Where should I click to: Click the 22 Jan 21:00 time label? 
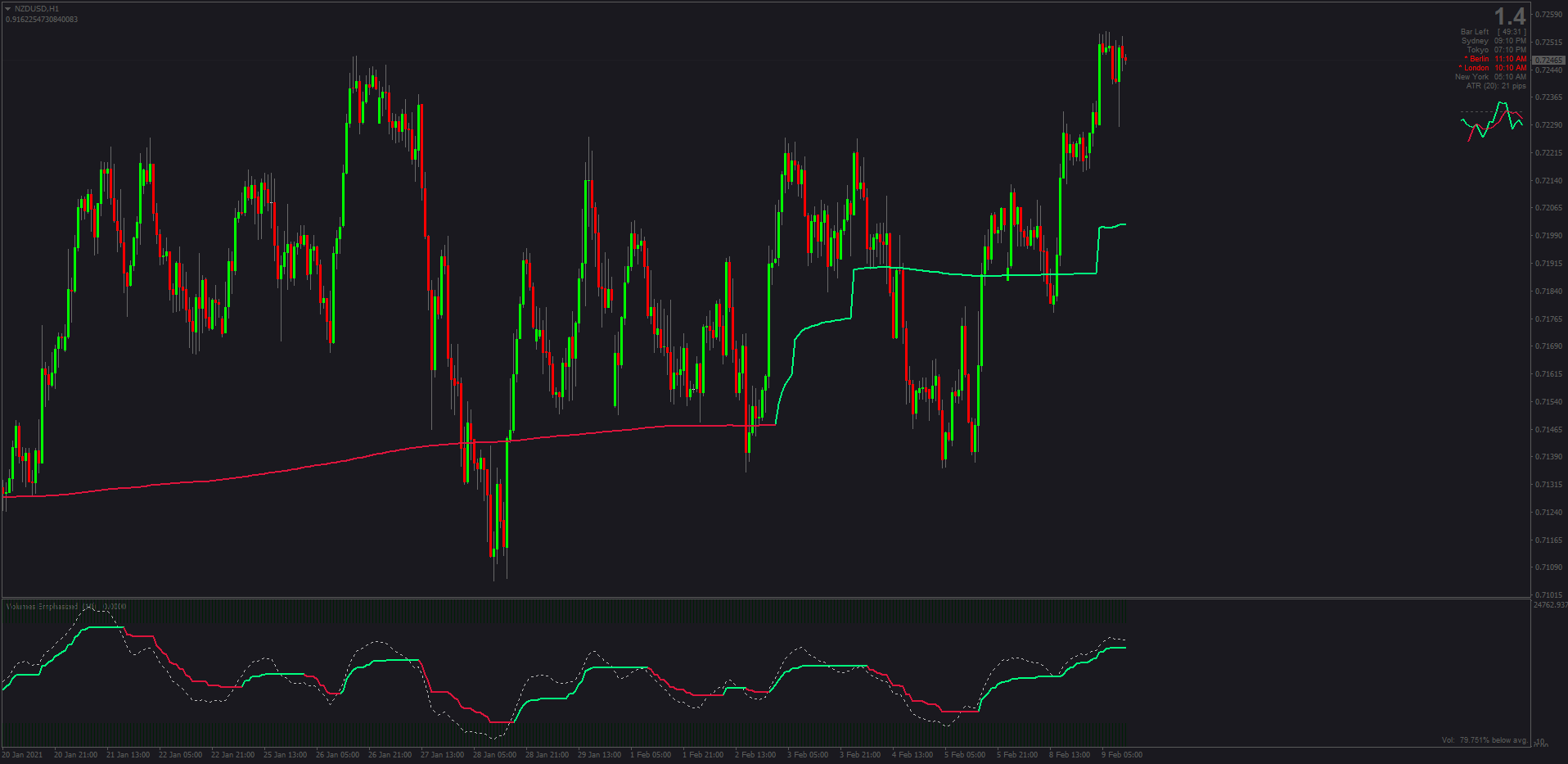[232, 755]
